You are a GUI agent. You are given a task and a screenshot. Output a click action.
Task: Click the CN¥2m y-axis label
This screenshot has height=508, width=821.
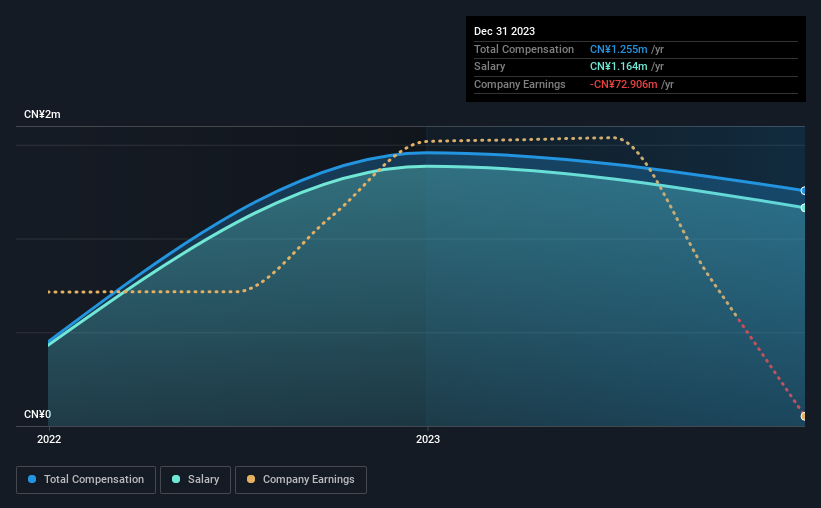(42, 114)
